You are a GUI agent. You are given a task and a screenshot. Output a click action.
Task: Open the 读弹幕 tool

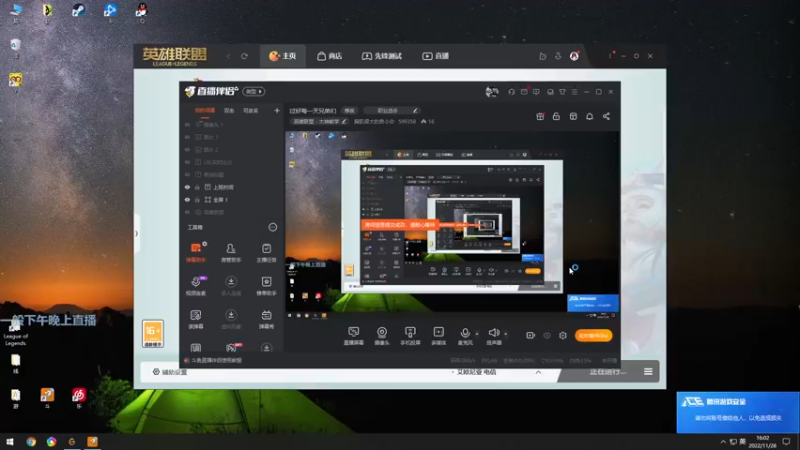196,319
